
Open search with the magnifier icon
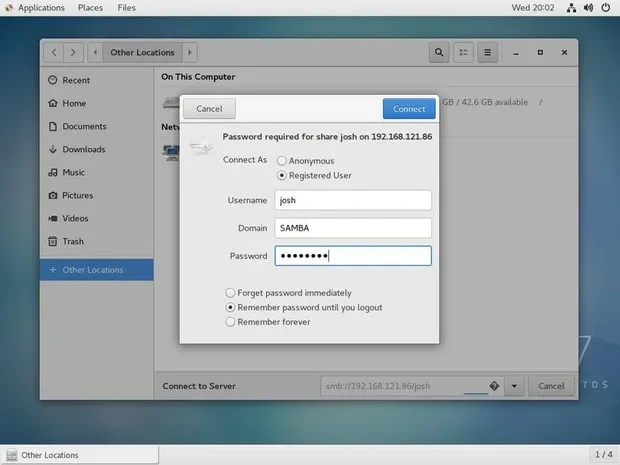coord(439,52)
